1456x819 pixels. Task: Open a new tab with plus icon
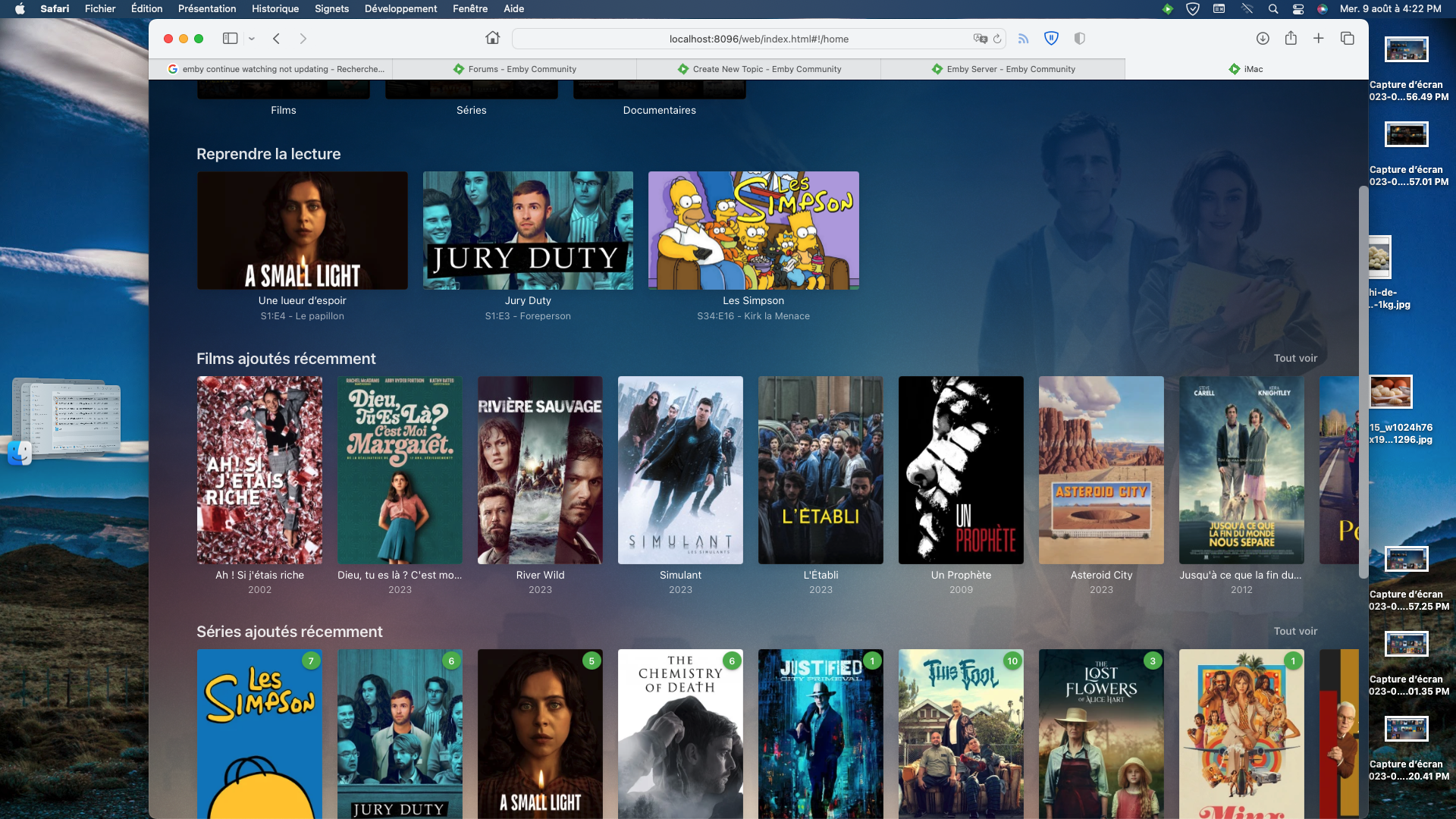pos(1319,39)
